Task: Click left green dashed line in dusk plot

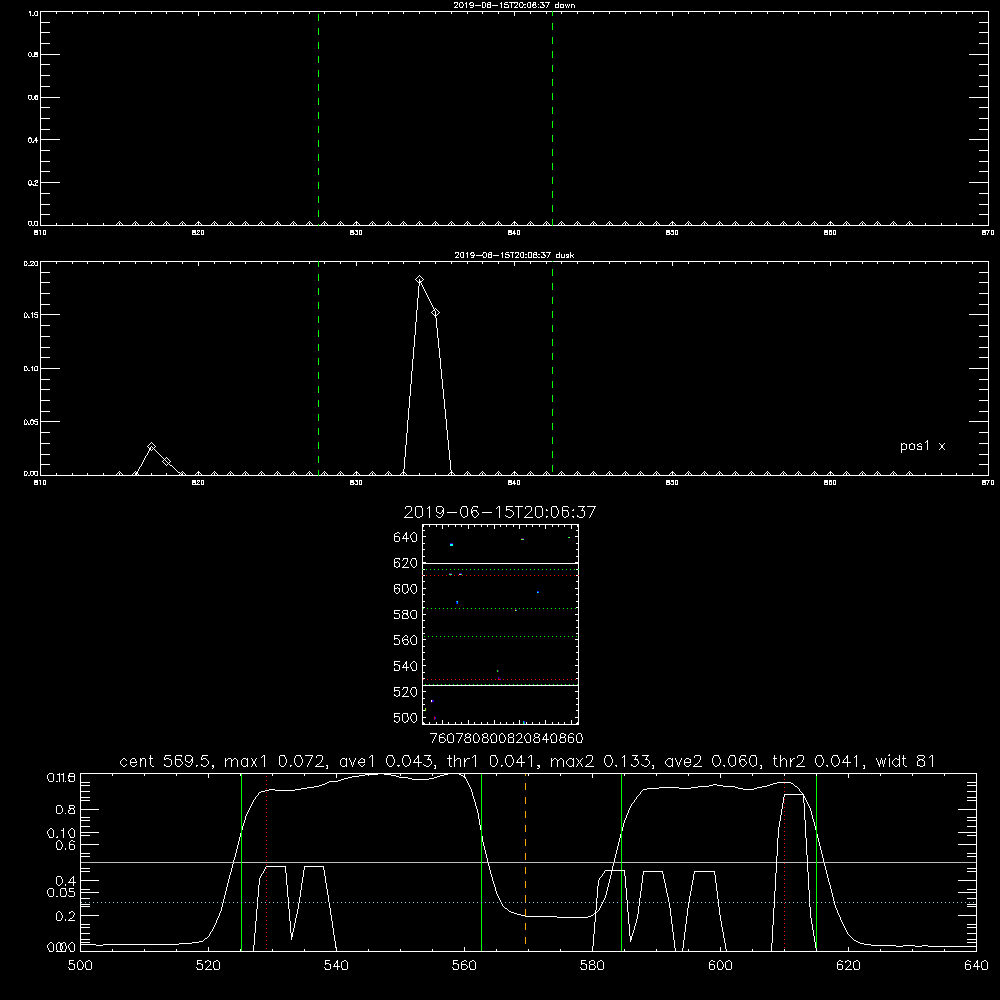Action: click(318, 368)
